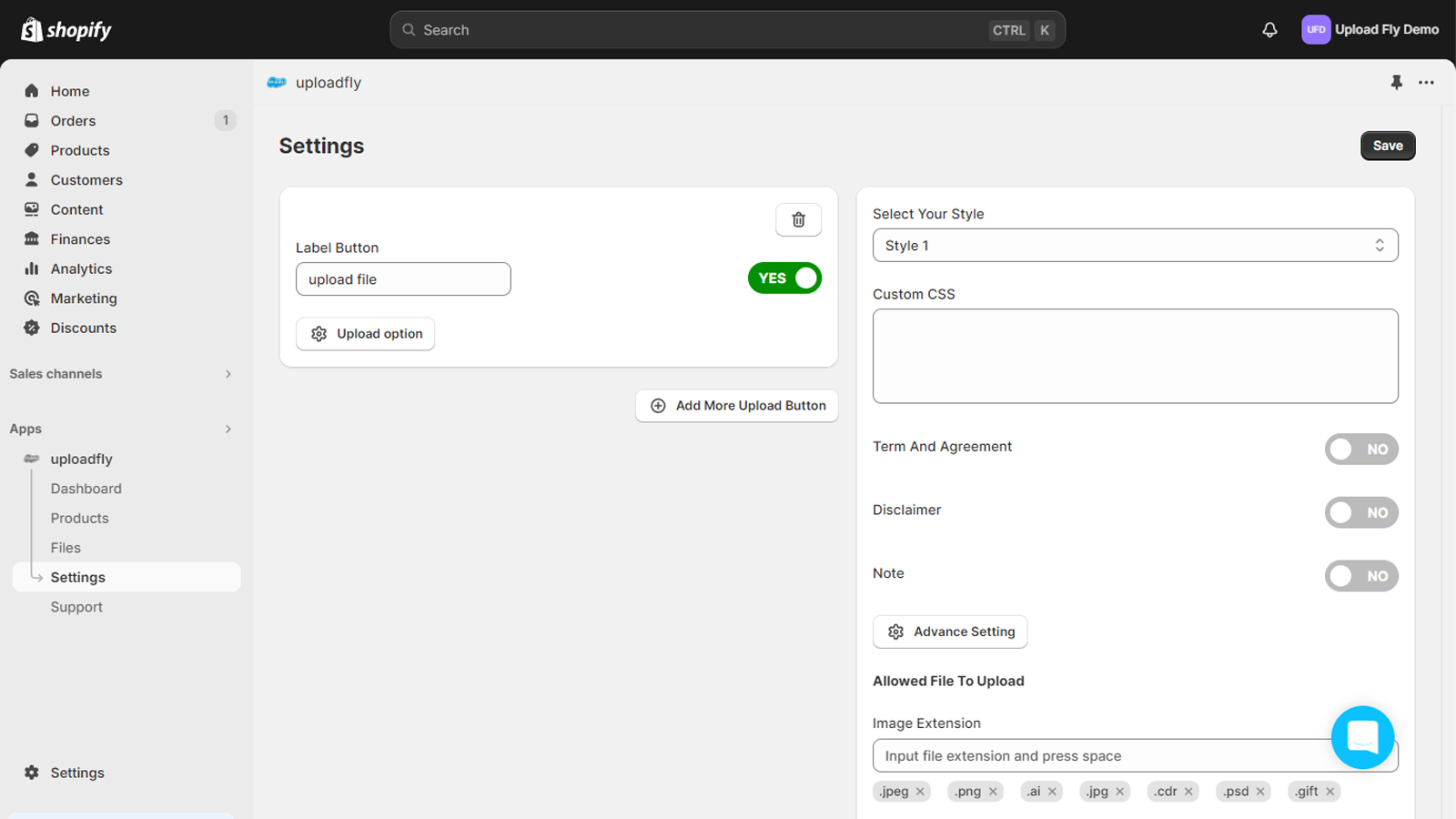Enable the Disclaimer toggle
This screenshot has height=819, width=1456.
[x=1360, y=513]
